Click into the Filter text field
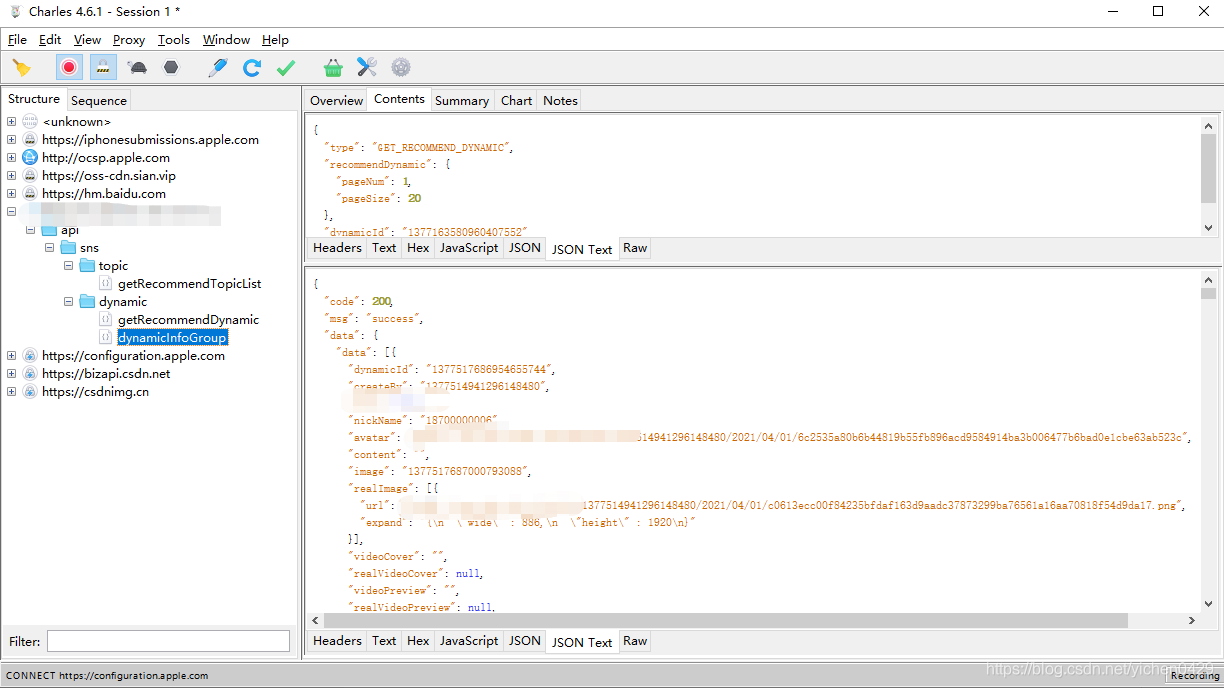Viewport: 1224px width, 688px height. pyautogui.click(x=168, y=641)
